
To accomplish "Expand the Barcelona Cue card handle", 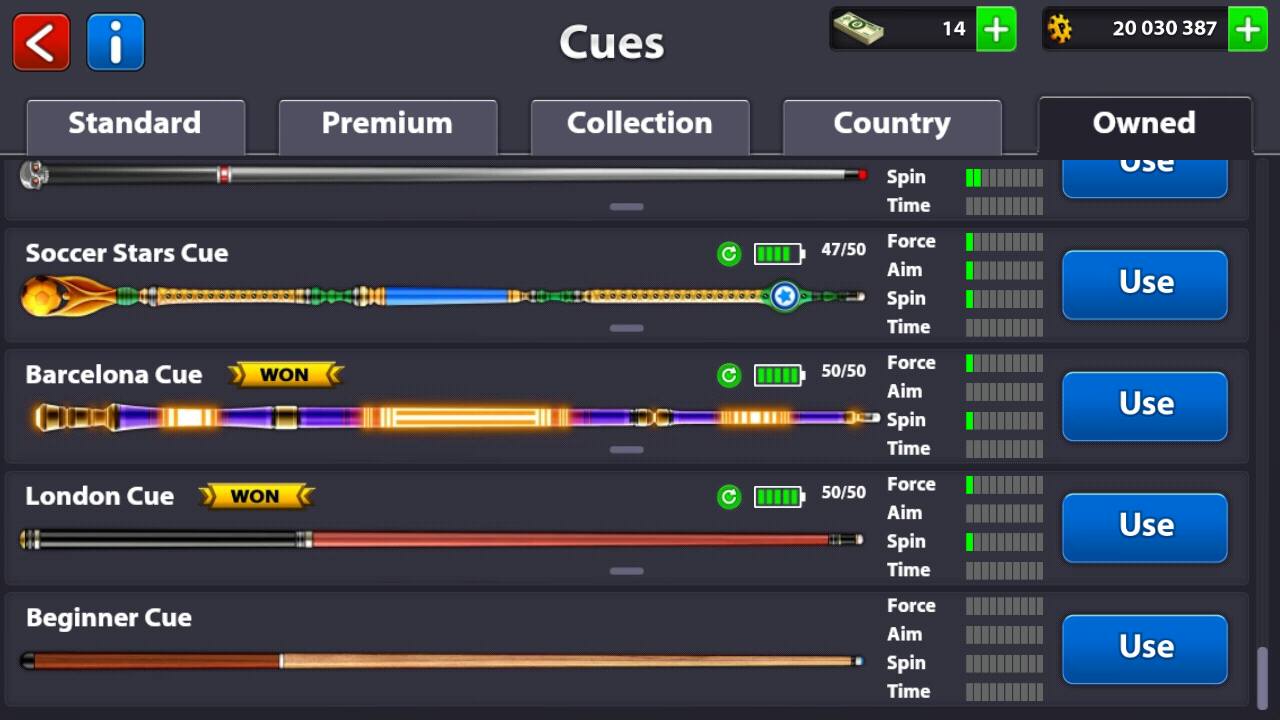I will click(626, 449).
